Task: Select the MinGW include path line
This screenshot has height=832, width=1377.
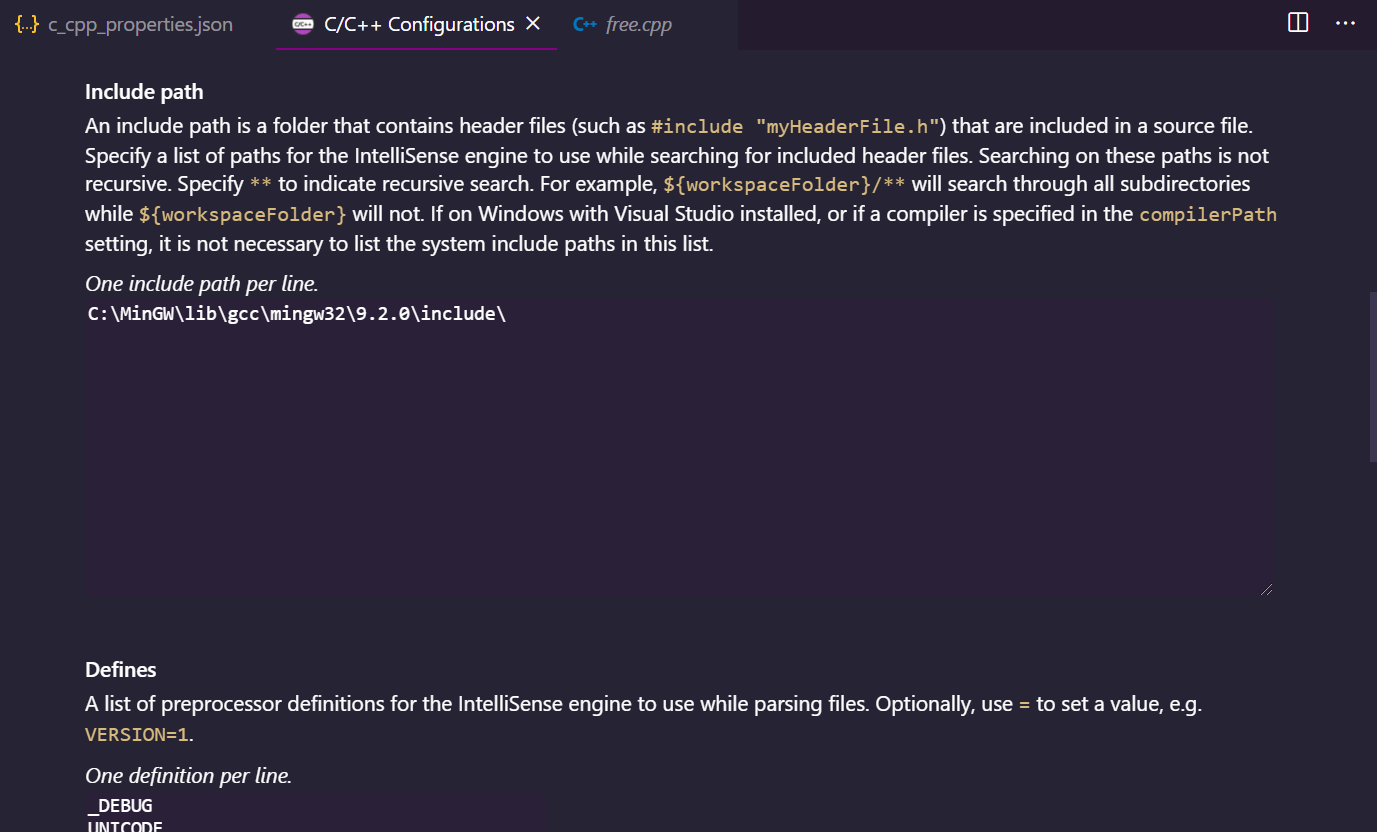Action: [296, 313]
